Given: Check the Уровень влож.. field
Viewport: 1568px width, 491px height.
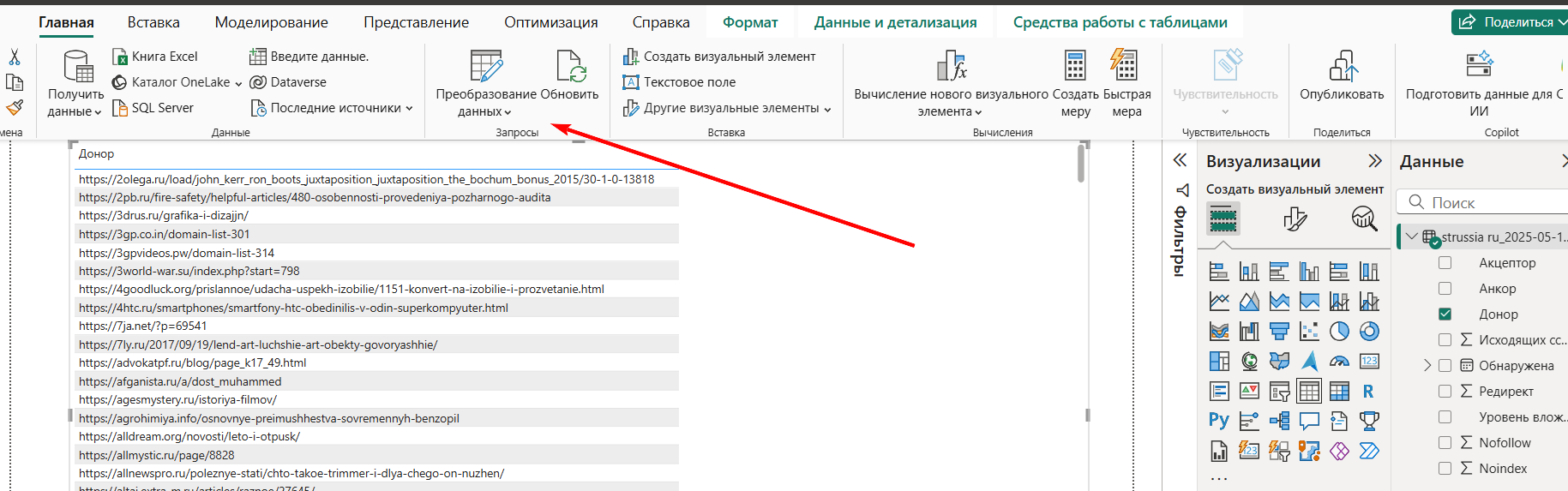Looking at the screenshot, I should coord(1445,417).
